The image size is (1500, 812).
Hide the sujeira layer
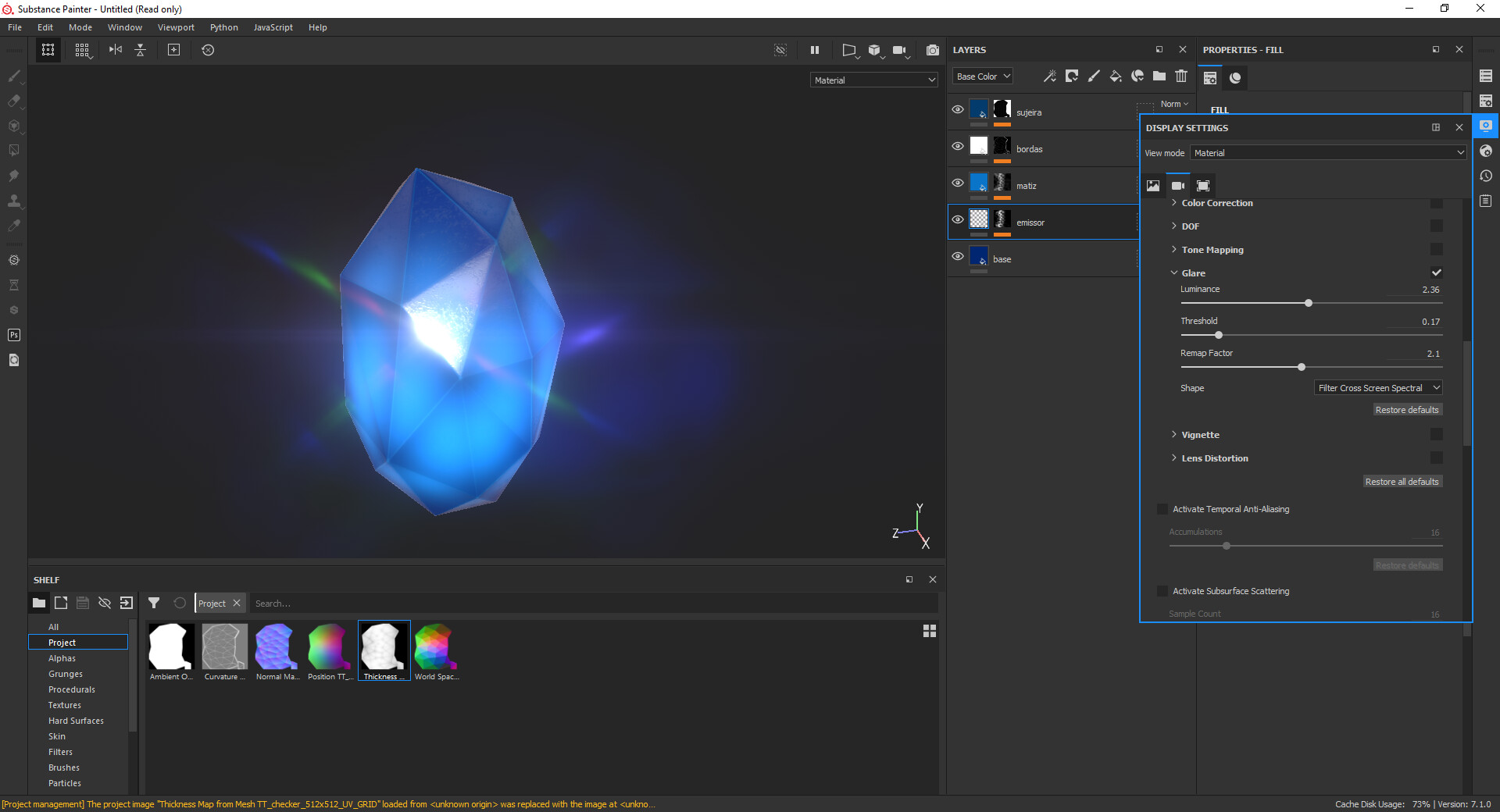pyautogui.click(x=957, y=110)
